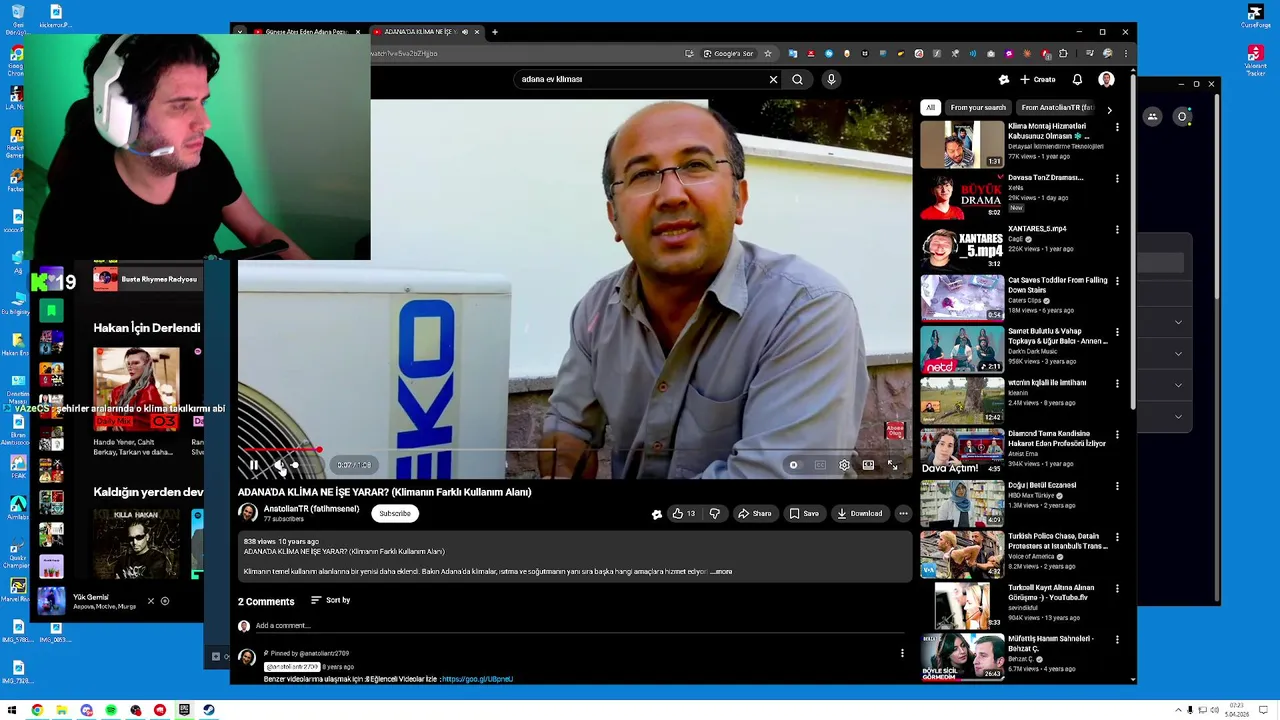Open Chrome three-dot menu
The image size is (1280, 720).
(1125, 54)
